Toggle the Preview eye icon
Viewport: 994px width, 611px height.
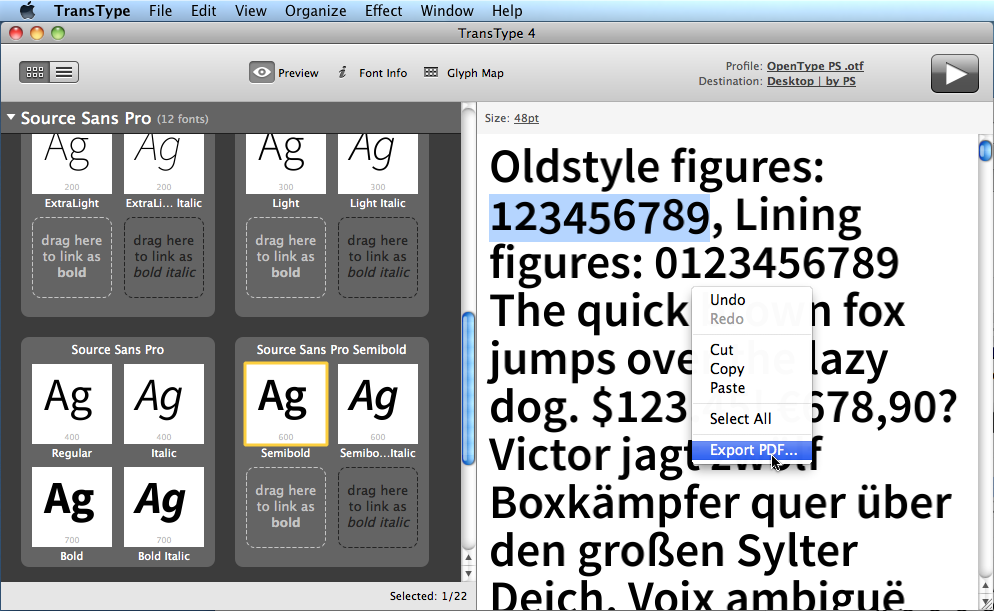click(261, 72)
